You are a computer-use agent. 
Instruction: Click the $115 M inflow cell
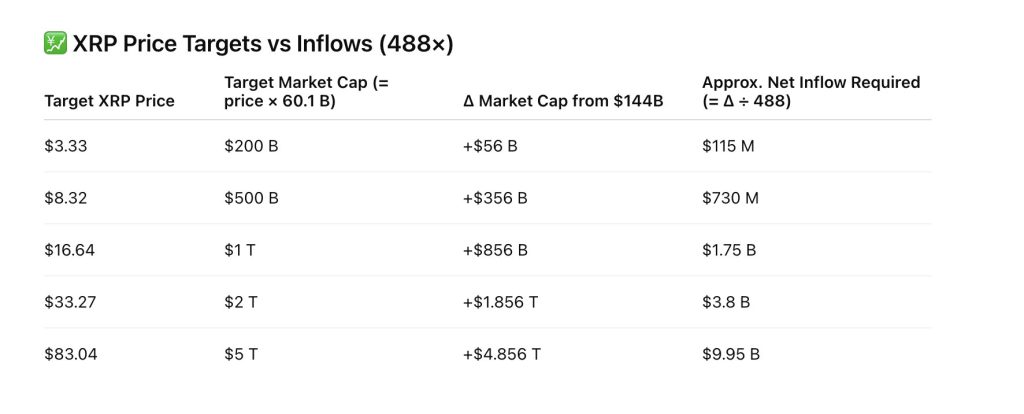[730, 146]
